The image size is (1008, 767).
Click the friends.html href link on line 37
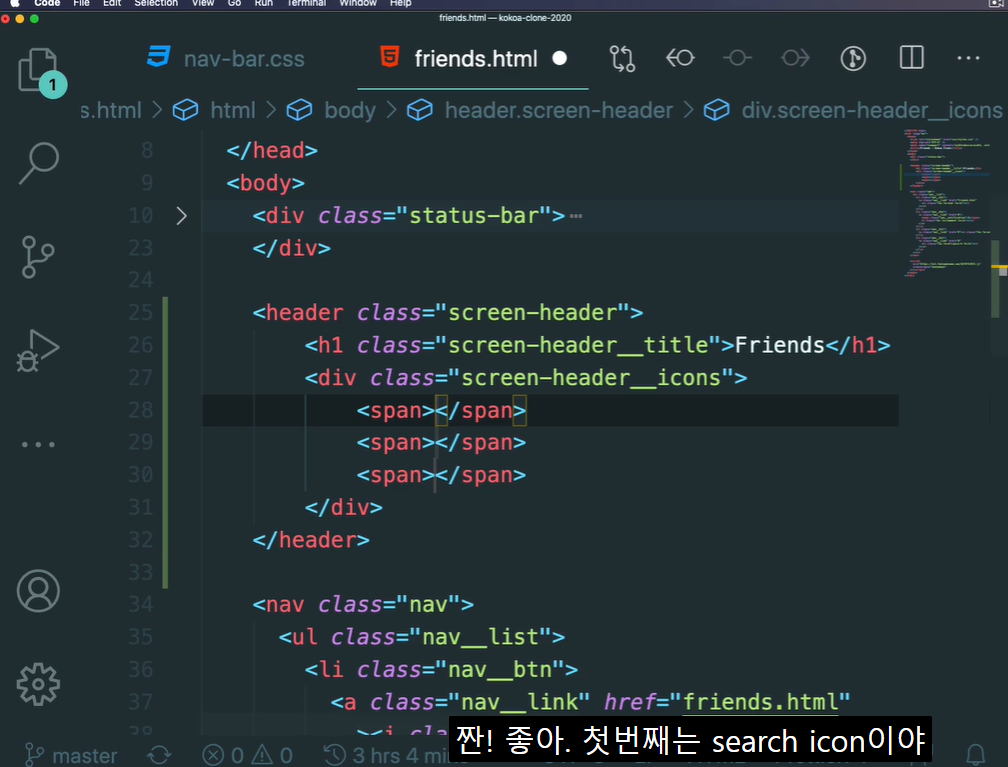[760, 702]
